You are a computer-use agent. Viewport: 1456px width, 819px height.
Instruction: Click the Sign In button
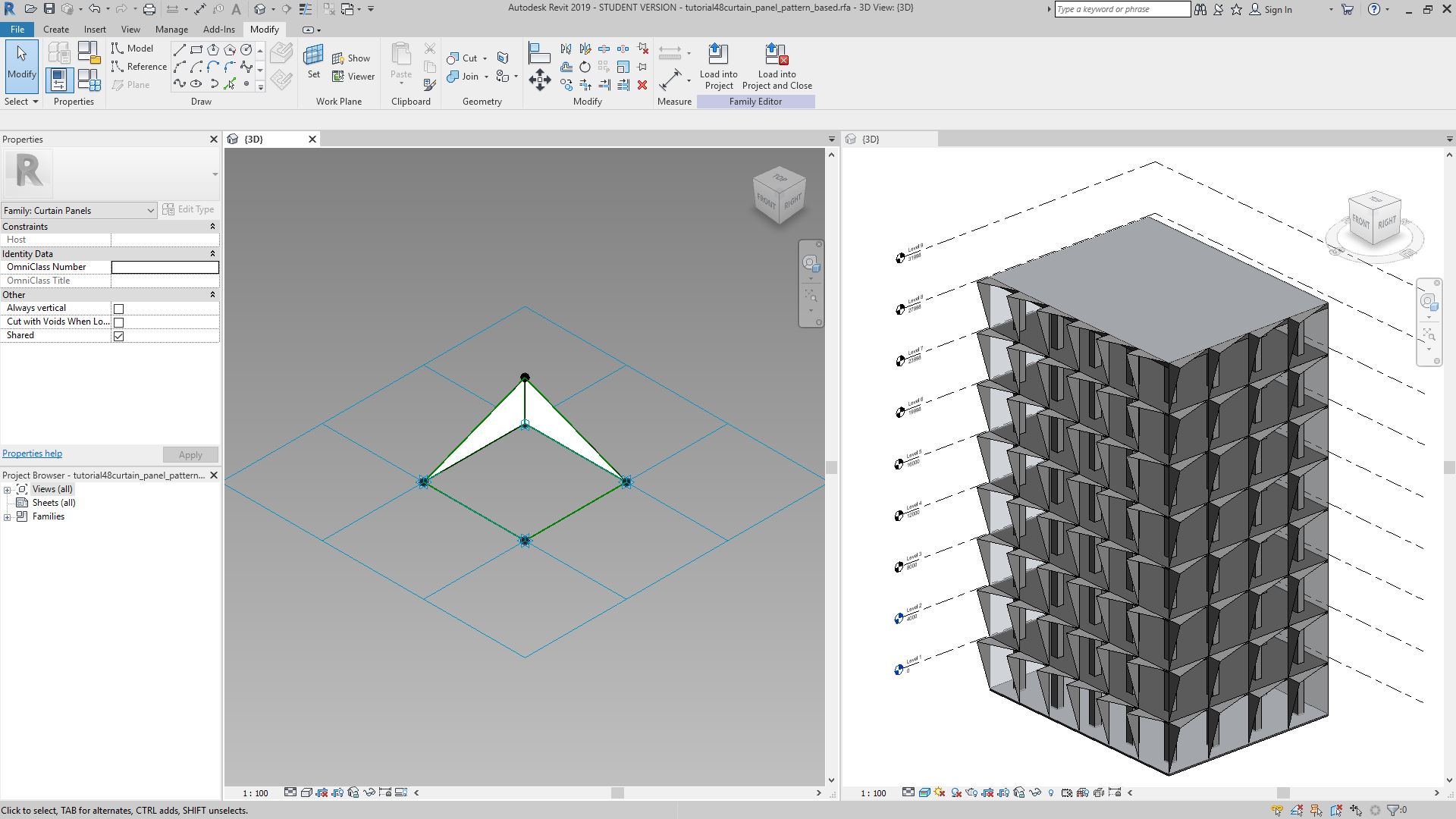(x=1277, y=9)
